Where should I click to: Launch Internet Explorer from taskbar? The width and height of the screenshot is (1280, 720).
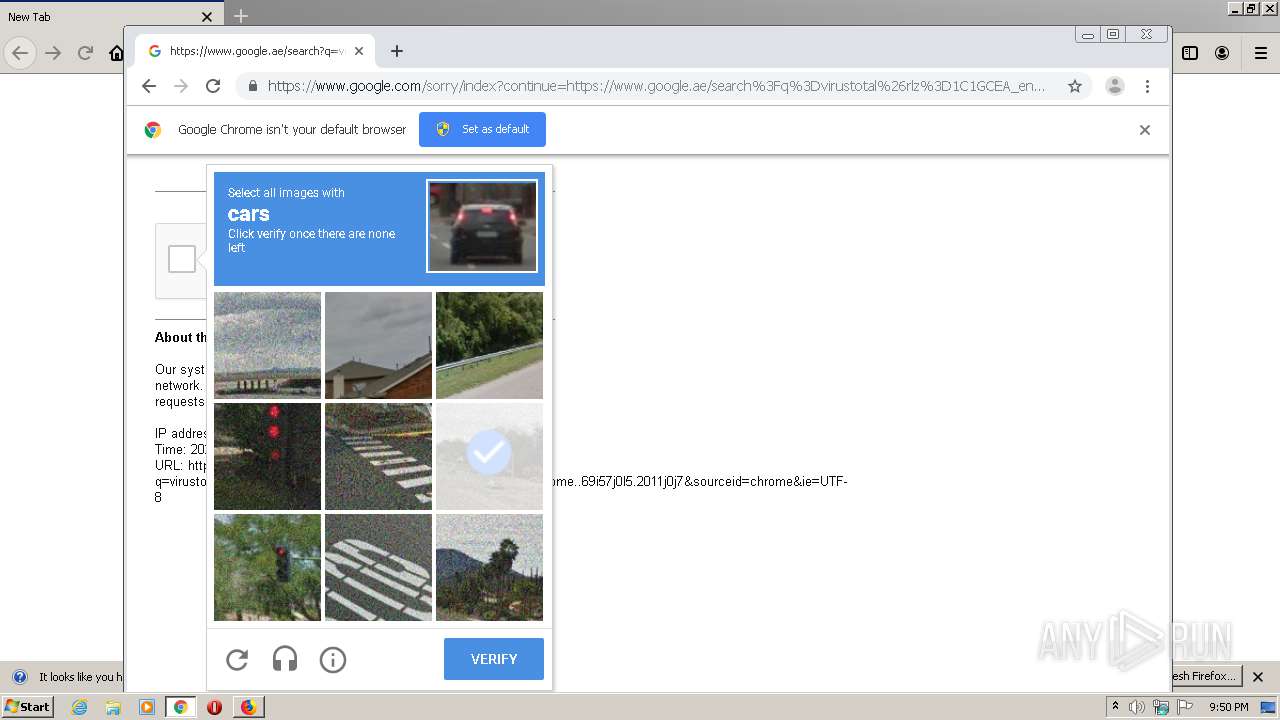(79, 707)
